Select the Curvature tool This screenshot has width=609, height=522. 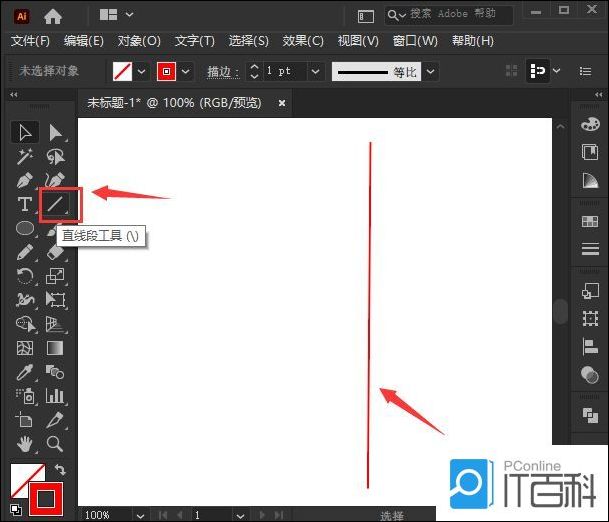click(x=55, y=181)
